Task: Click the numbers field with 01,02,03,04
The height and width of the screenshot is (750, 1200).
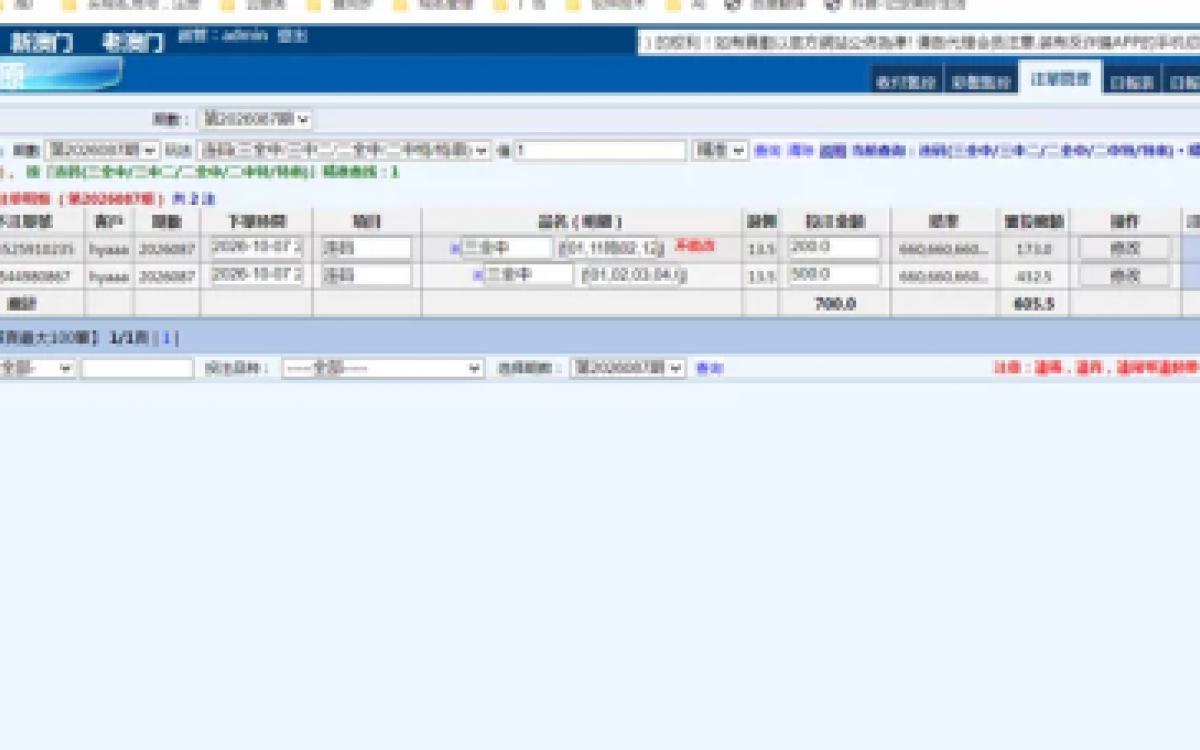Action: pyautogui.click(x=635, y=275)
